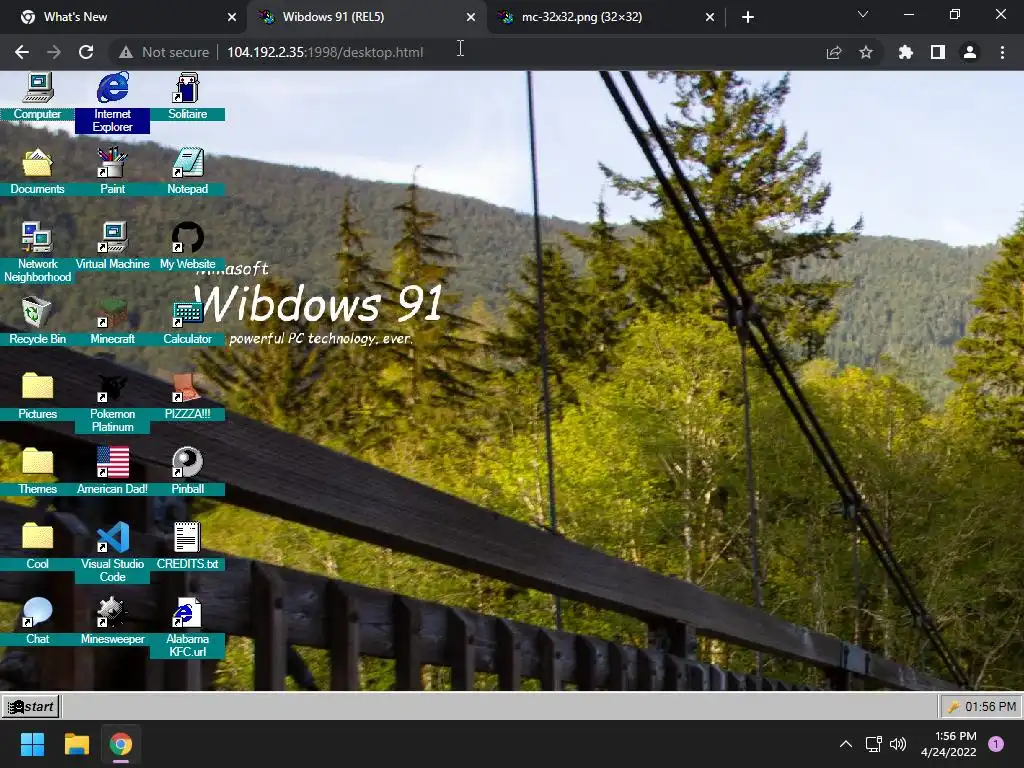1024x768 pixels.
Task: Launch Internet Explorer desktop shortcut
Action: [112, 103]
